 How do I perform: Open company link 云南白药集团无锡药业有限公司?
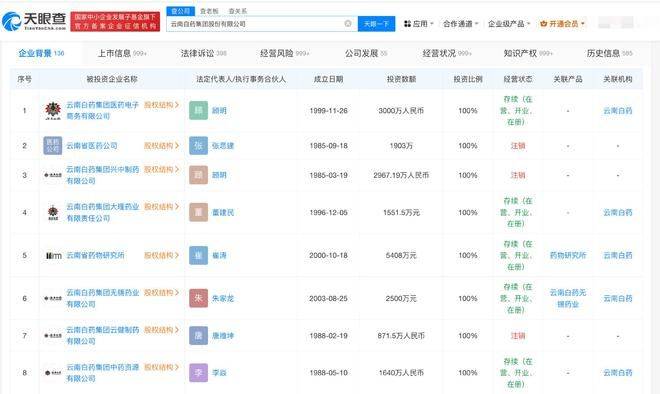coord(103,298)
